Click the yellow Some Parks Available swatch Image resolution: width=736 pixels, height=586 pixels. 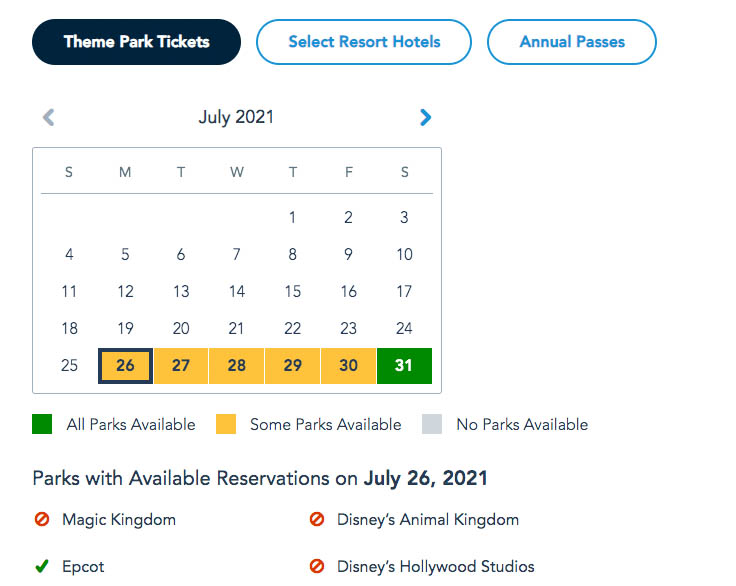pos(226,424)
